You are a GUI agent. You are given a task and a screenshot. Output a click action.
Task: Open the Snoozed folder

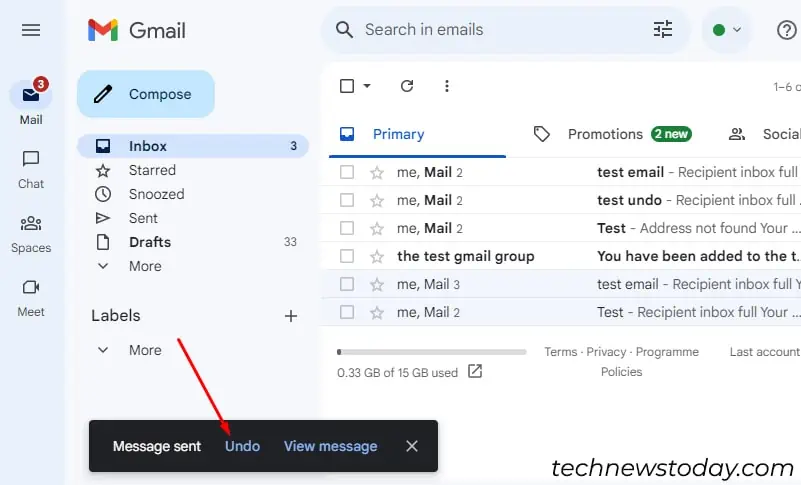click(156, 194)
